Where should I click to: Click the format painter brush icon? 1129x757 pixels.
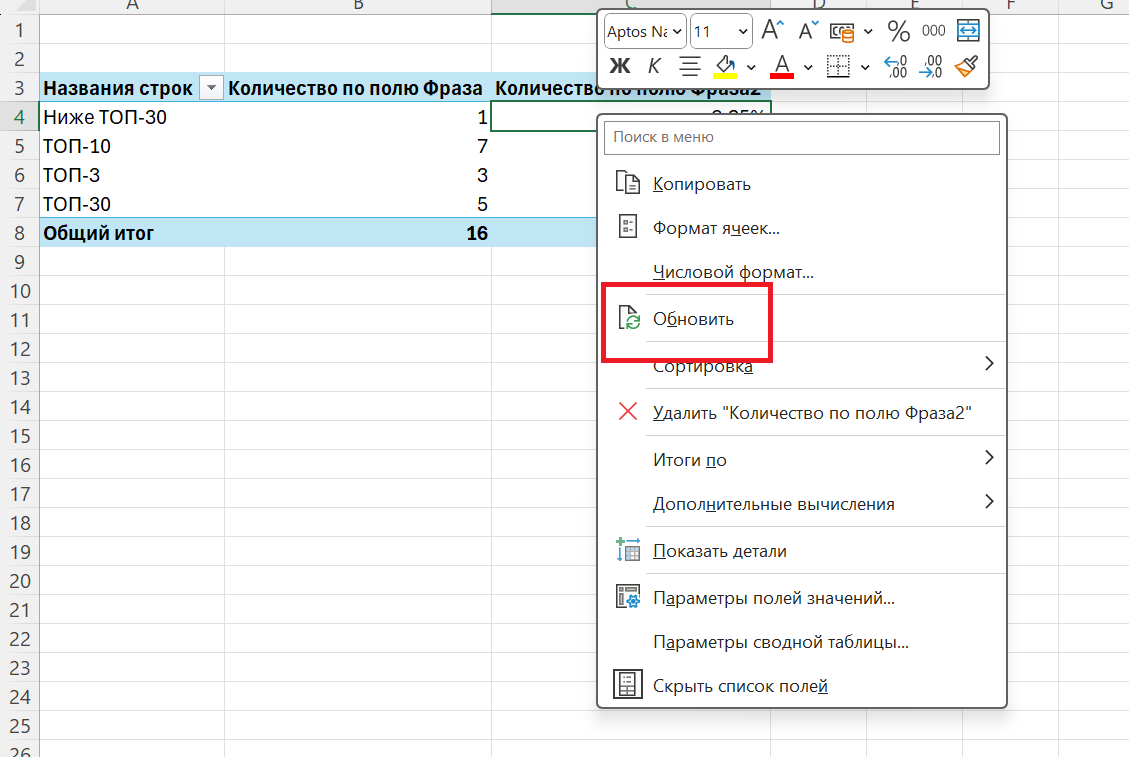966,66
